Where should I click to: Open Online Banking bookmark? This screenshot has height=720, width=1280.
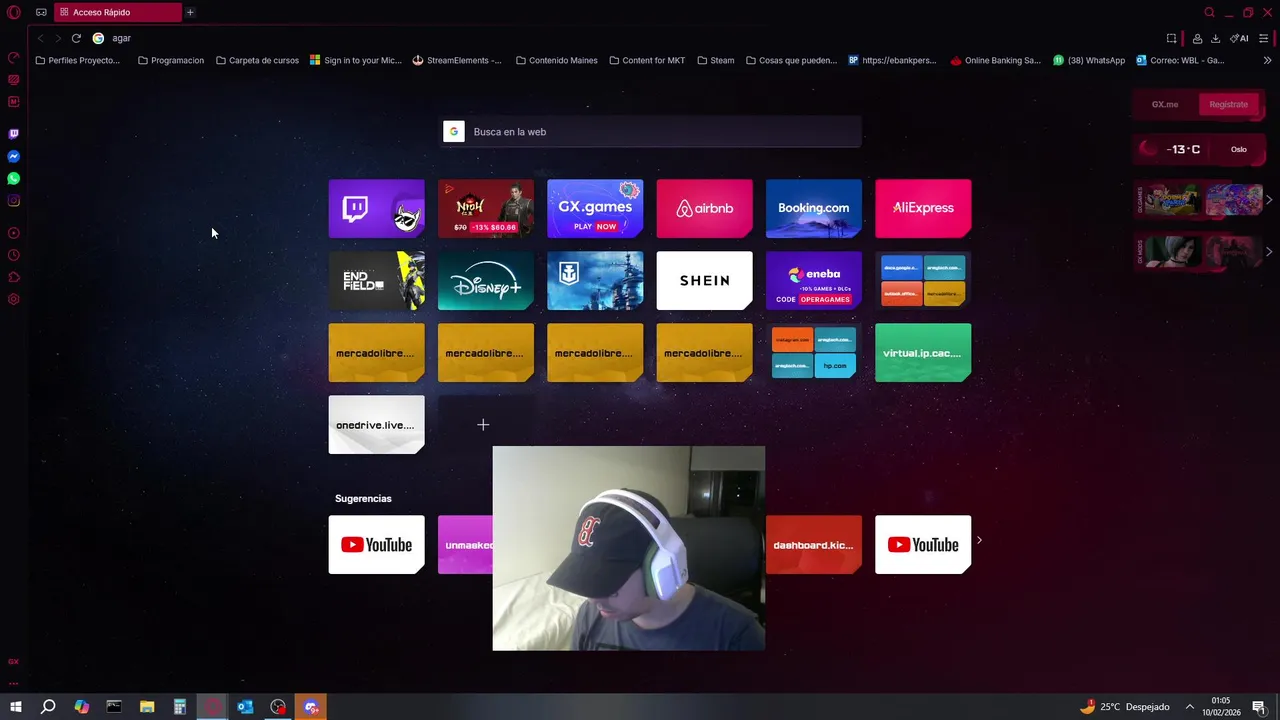pyautogui.click(x=995, y=60)
